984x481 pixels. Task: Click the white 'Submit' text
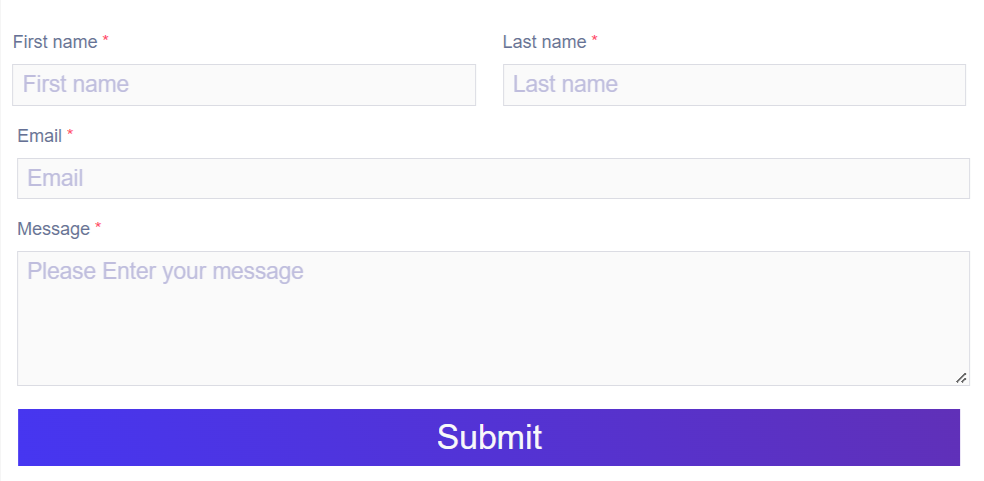[489, 437]
